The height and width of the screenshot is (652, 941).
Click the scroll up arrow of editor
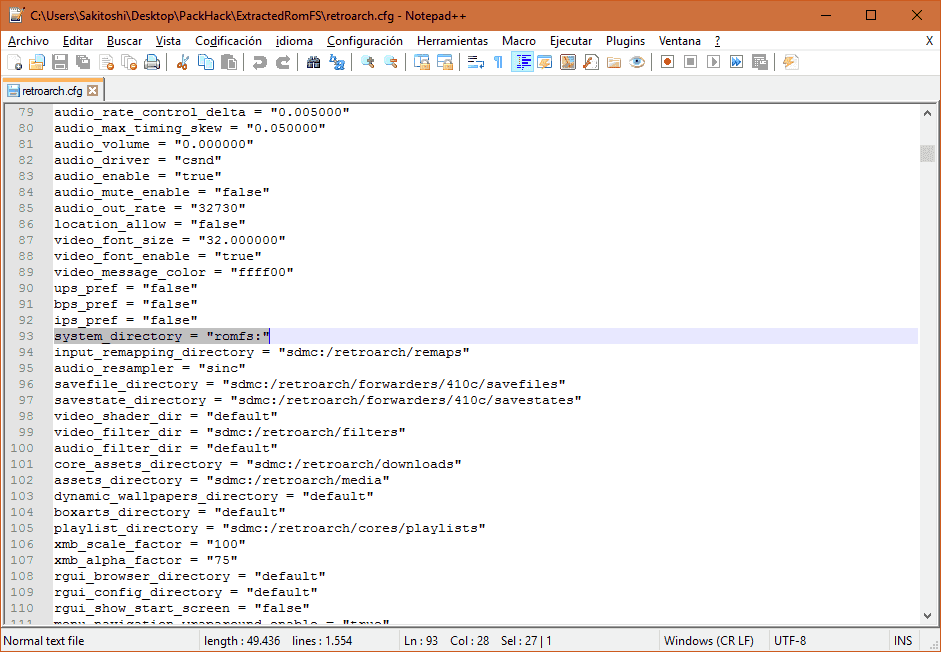(x=927, y=112)
